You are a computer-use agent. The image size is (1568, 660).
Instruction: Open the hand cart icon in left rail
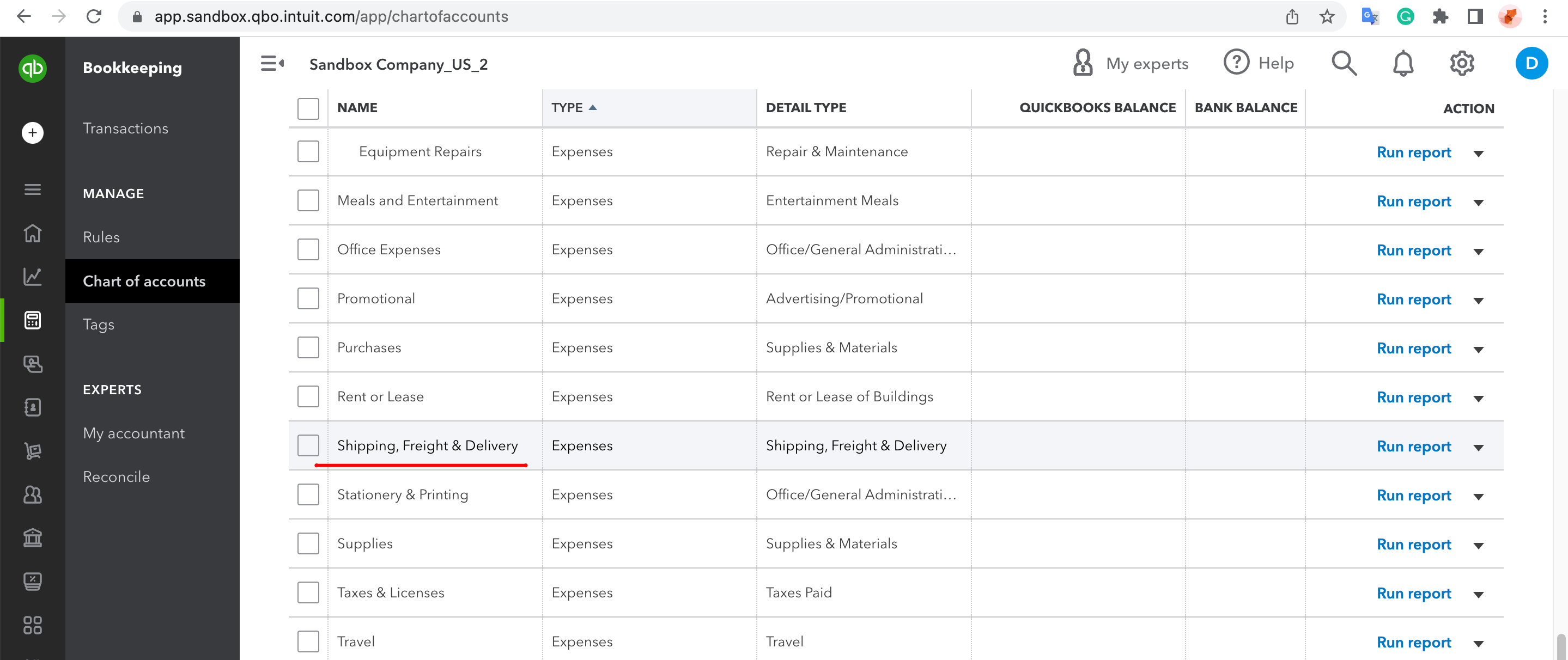32,451
